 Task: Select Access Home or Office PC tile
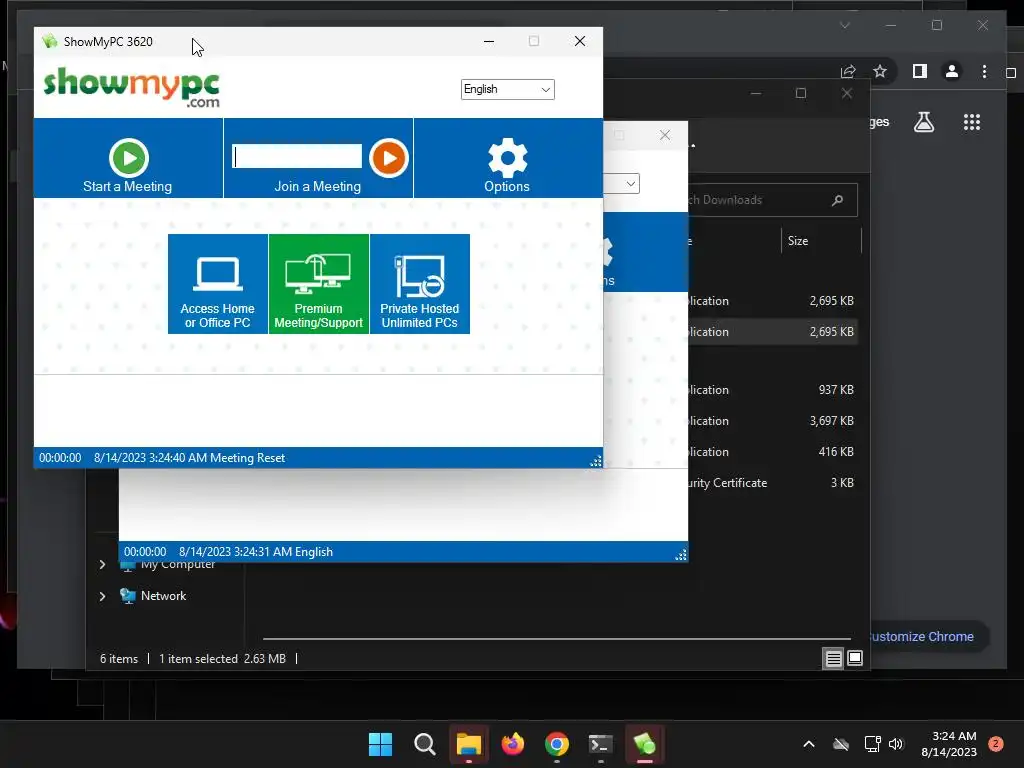point(217,284)
